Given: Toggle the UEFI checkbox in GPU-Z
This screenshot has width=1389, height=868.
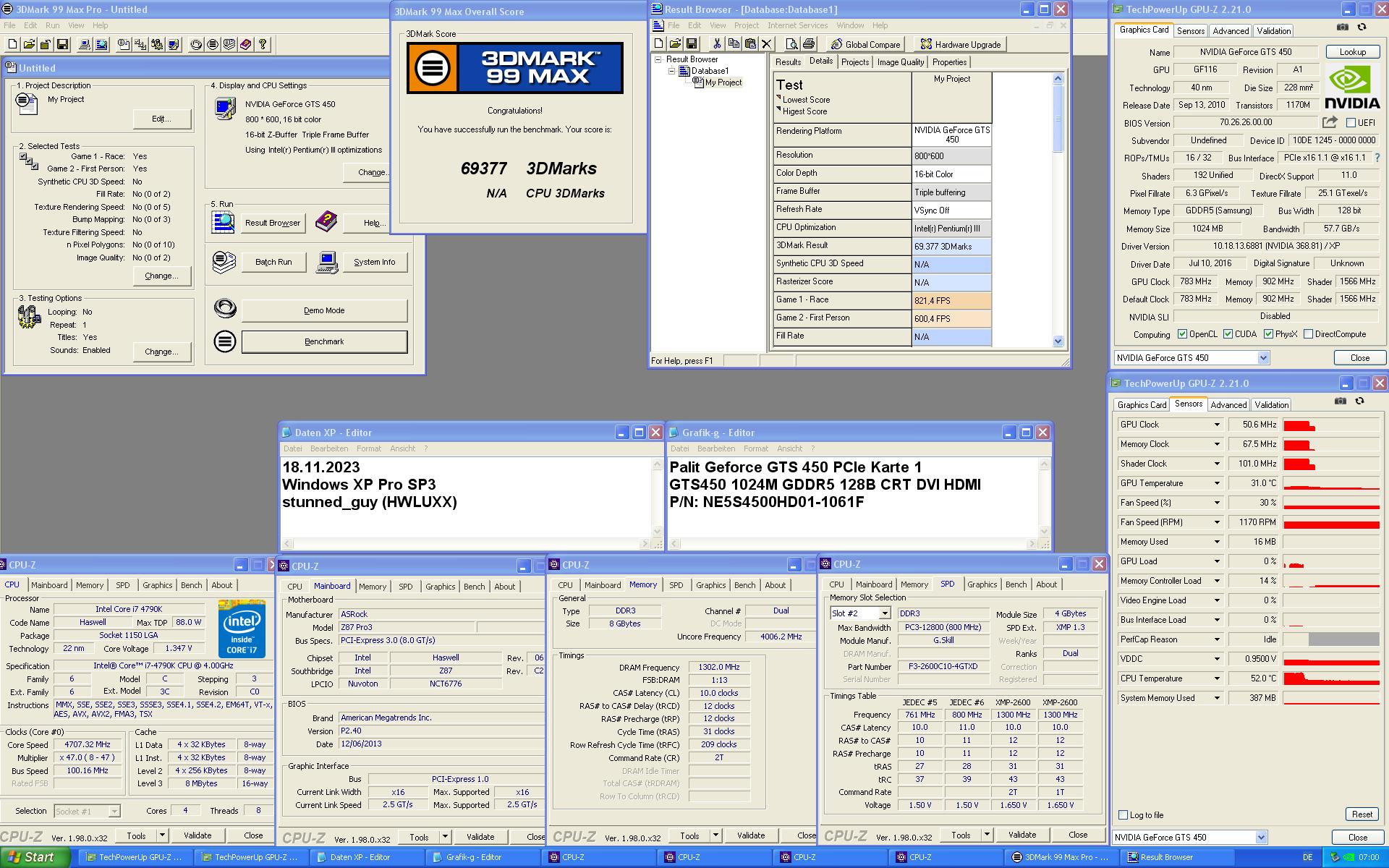Looking at the screenshot, I should (1351, 123).
